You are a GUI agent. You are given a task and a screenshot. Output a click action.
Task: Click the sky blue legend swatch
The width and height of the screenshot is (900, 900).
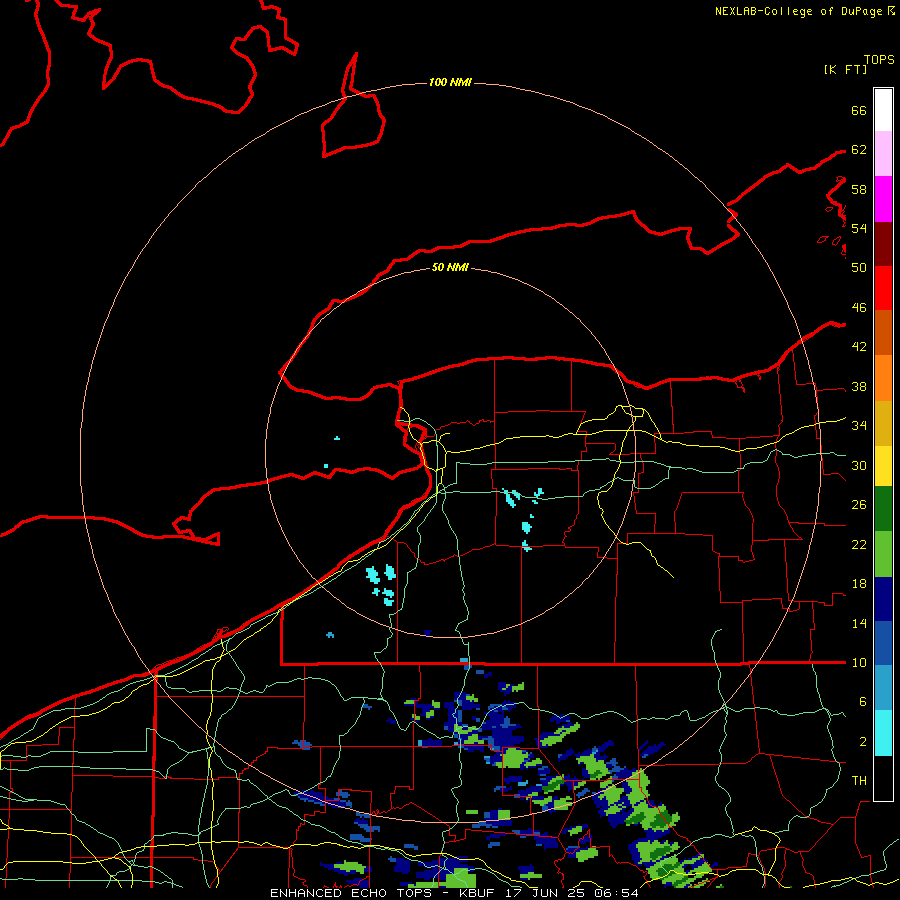click(883, 688)
